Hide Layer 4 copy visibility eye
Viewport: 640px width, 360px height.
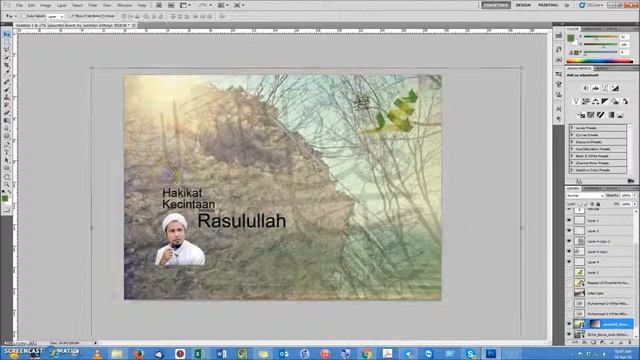click(569, 251)
